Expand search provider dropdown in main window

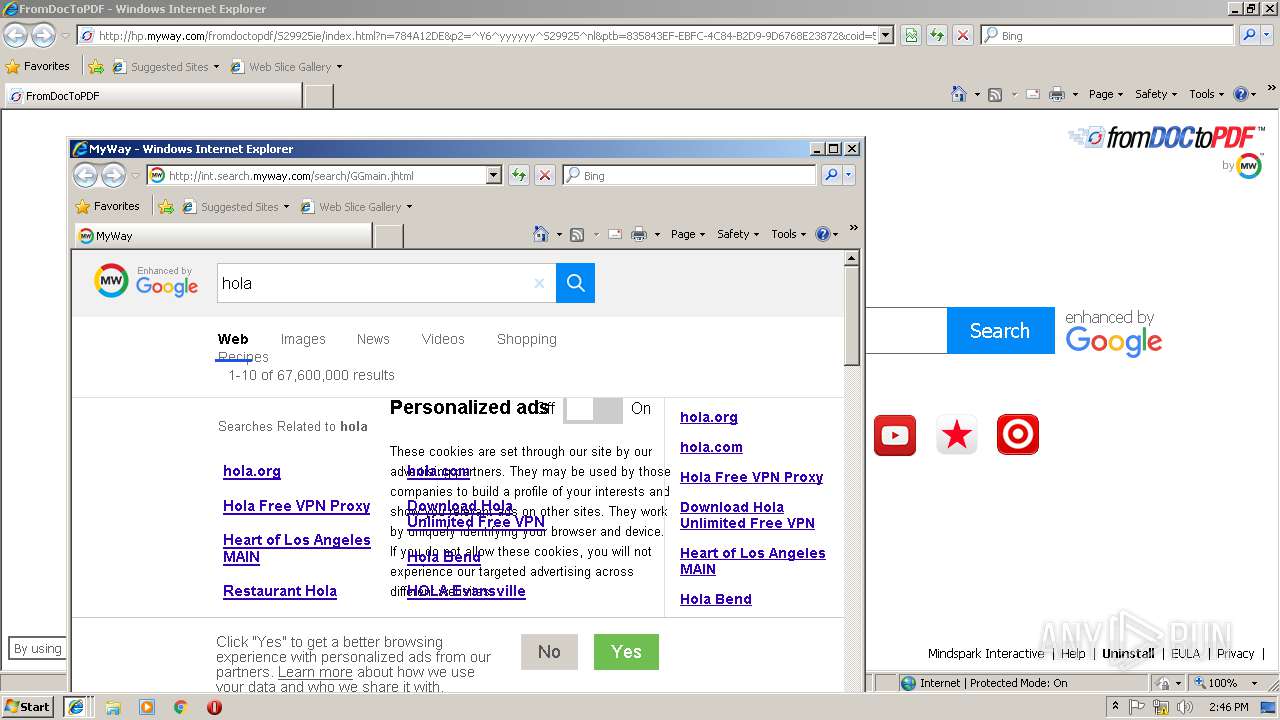click(x=1267, y=35)
